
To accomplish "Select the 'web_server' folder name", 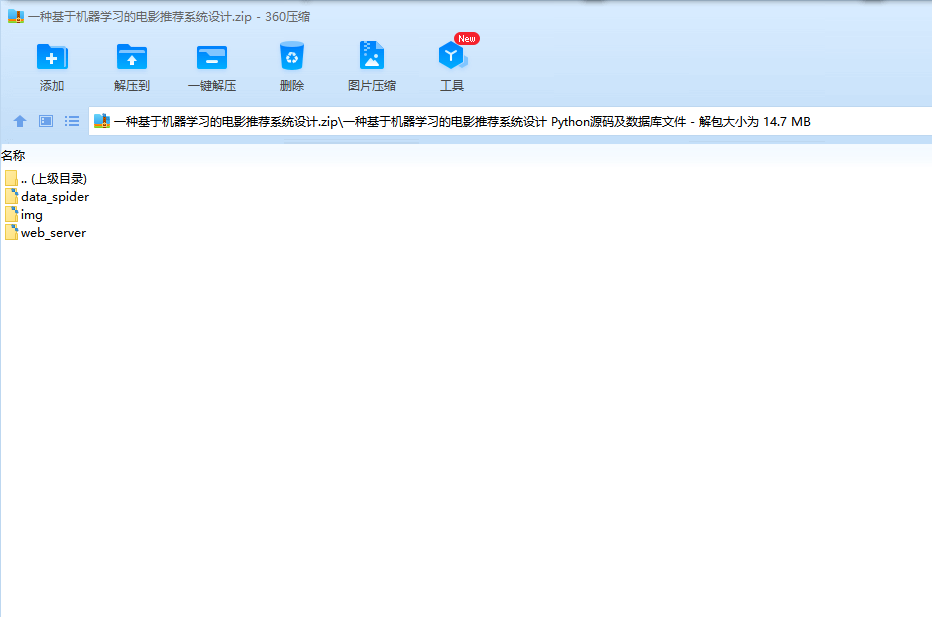I will click(x=53, y=233).
